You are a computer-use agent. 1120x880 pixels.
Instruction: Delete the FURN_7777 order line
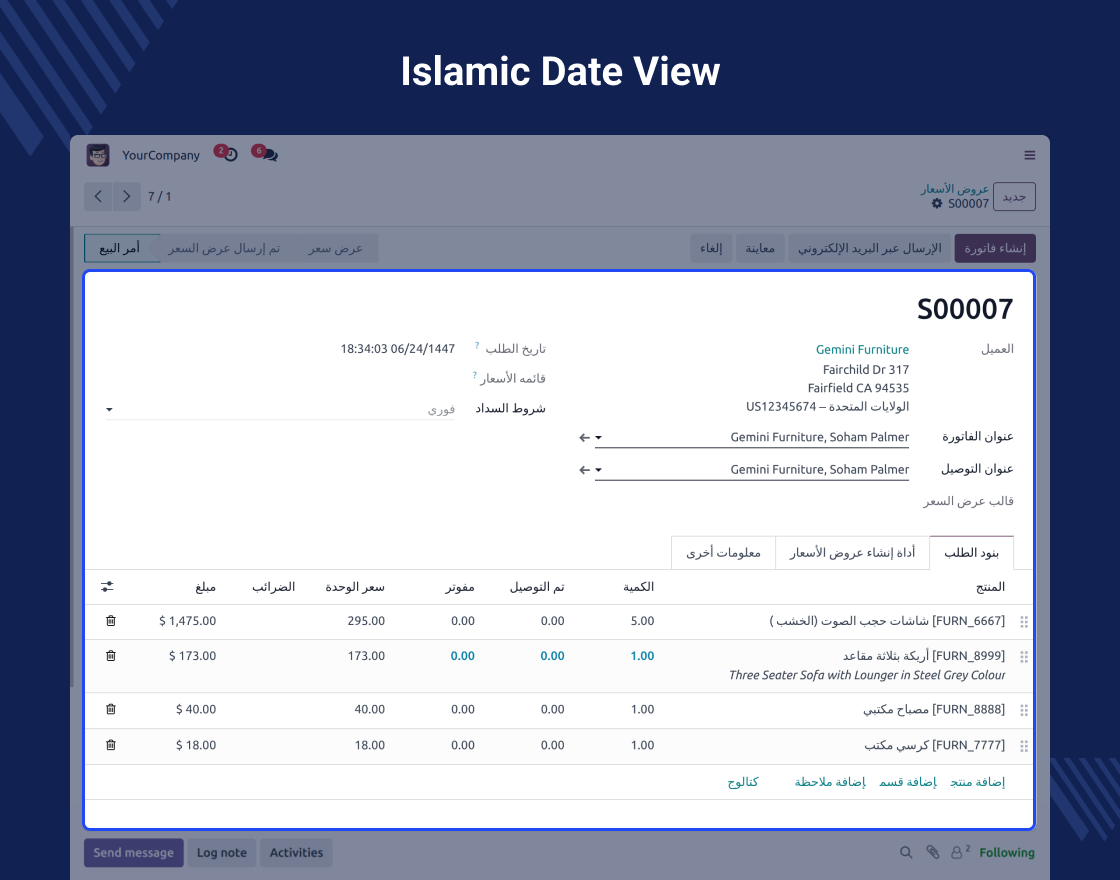click(x=111, y=745)
